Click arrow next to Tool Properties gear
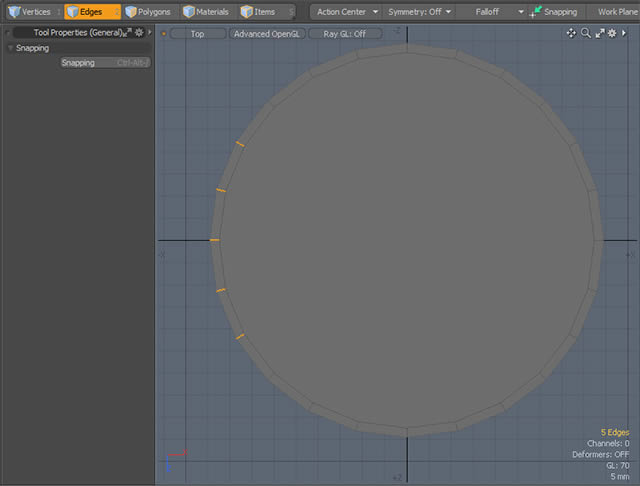 pos(150,32)
